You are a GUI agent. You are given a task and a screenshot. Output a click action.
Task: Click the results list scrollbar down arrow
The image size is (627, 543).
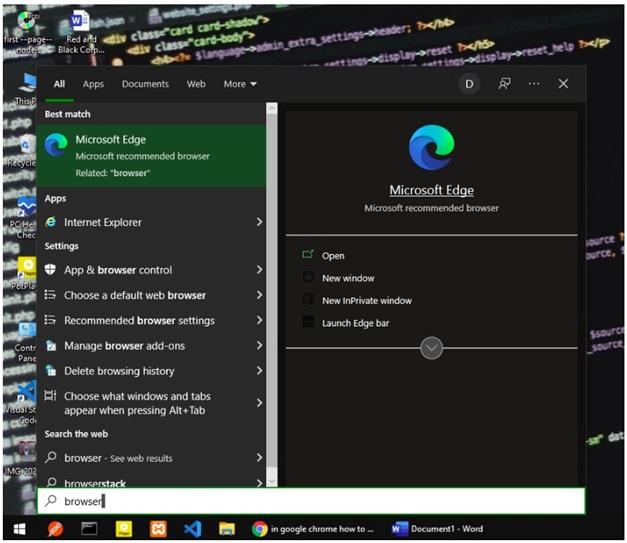[x=272, y=481]
